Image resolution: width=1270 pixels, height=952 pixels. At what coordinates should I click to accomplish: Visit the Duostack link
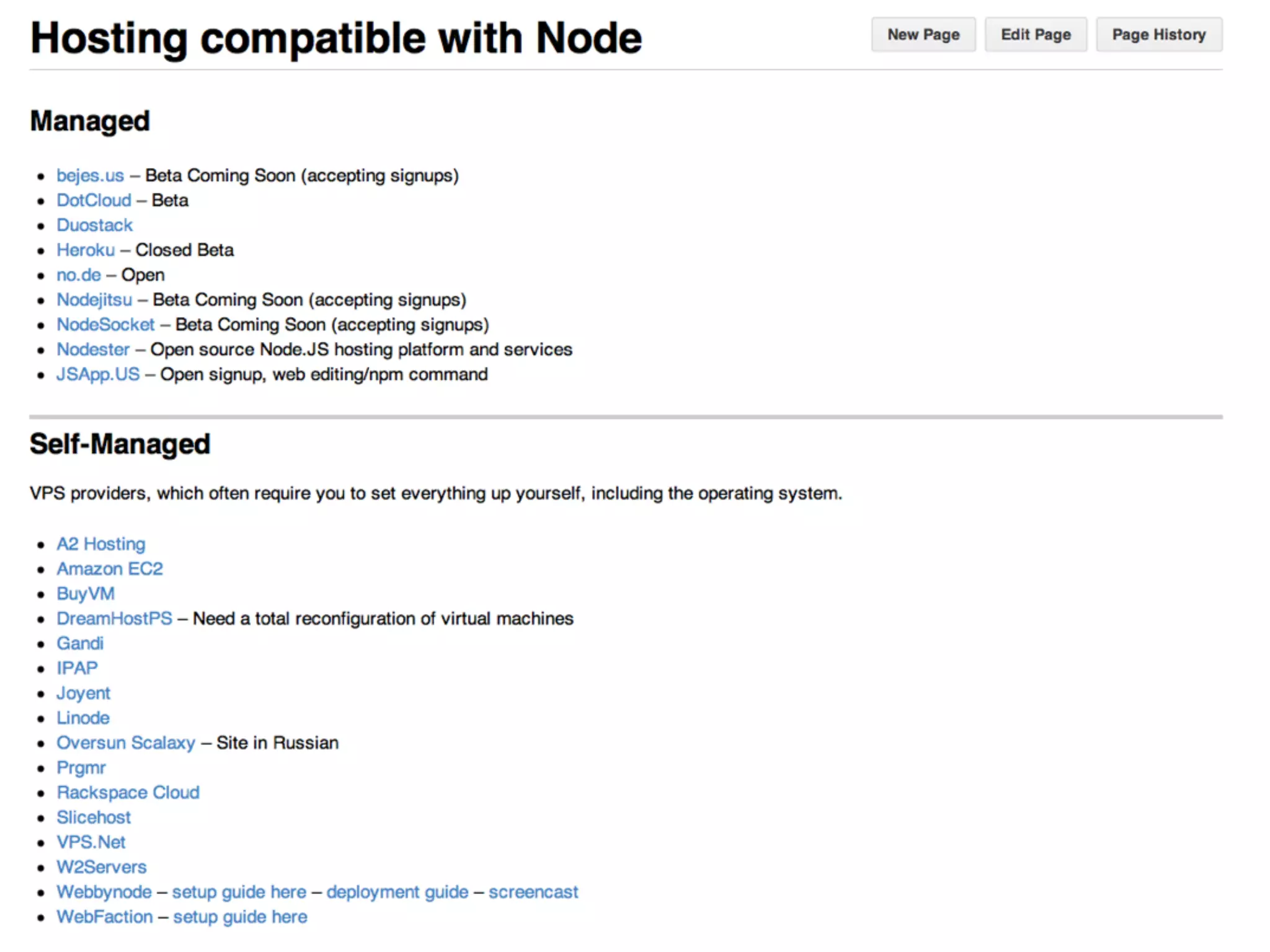94,225
